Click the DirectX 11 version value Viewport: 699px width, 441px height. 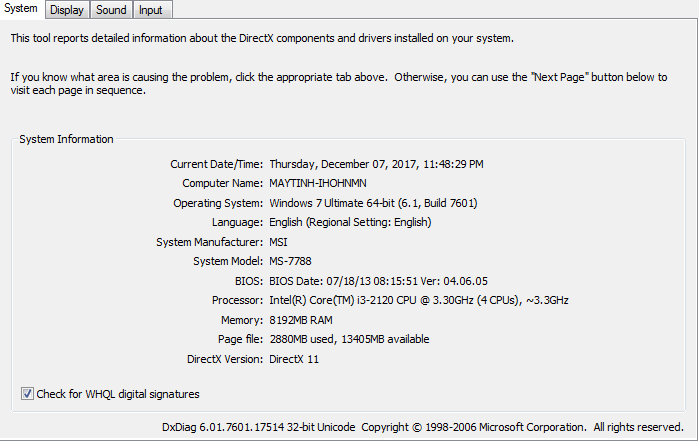click(x=294, y=359)
